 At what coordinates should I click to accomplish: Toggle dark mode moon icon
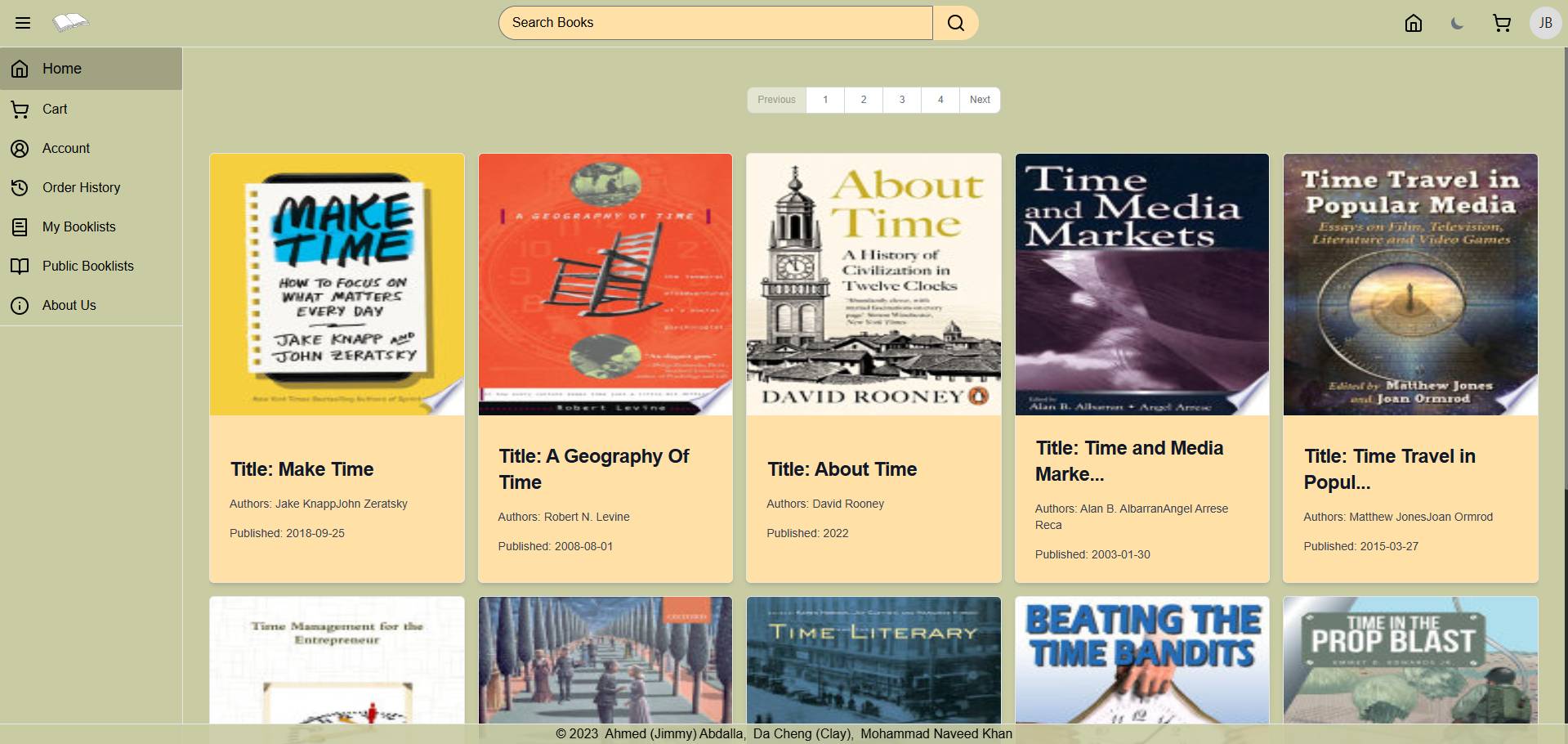pyautogui.click(x=1458, y=23)
